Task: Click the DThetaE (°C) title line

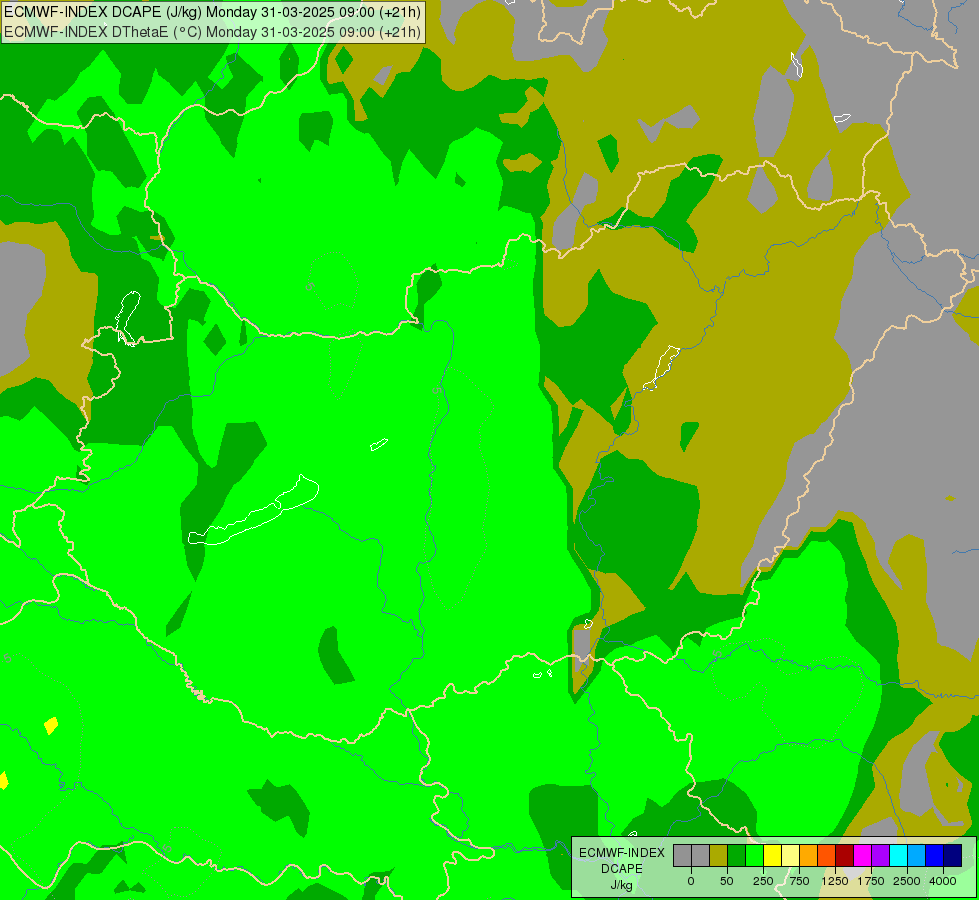Action: (212, 32)
